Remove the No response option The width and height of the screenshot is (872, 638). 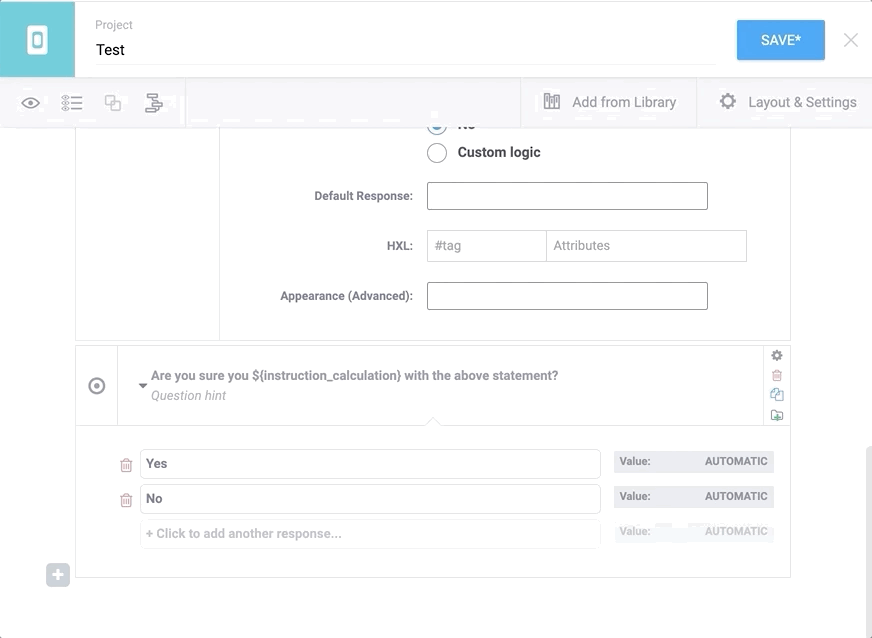(x=126, y=500)
